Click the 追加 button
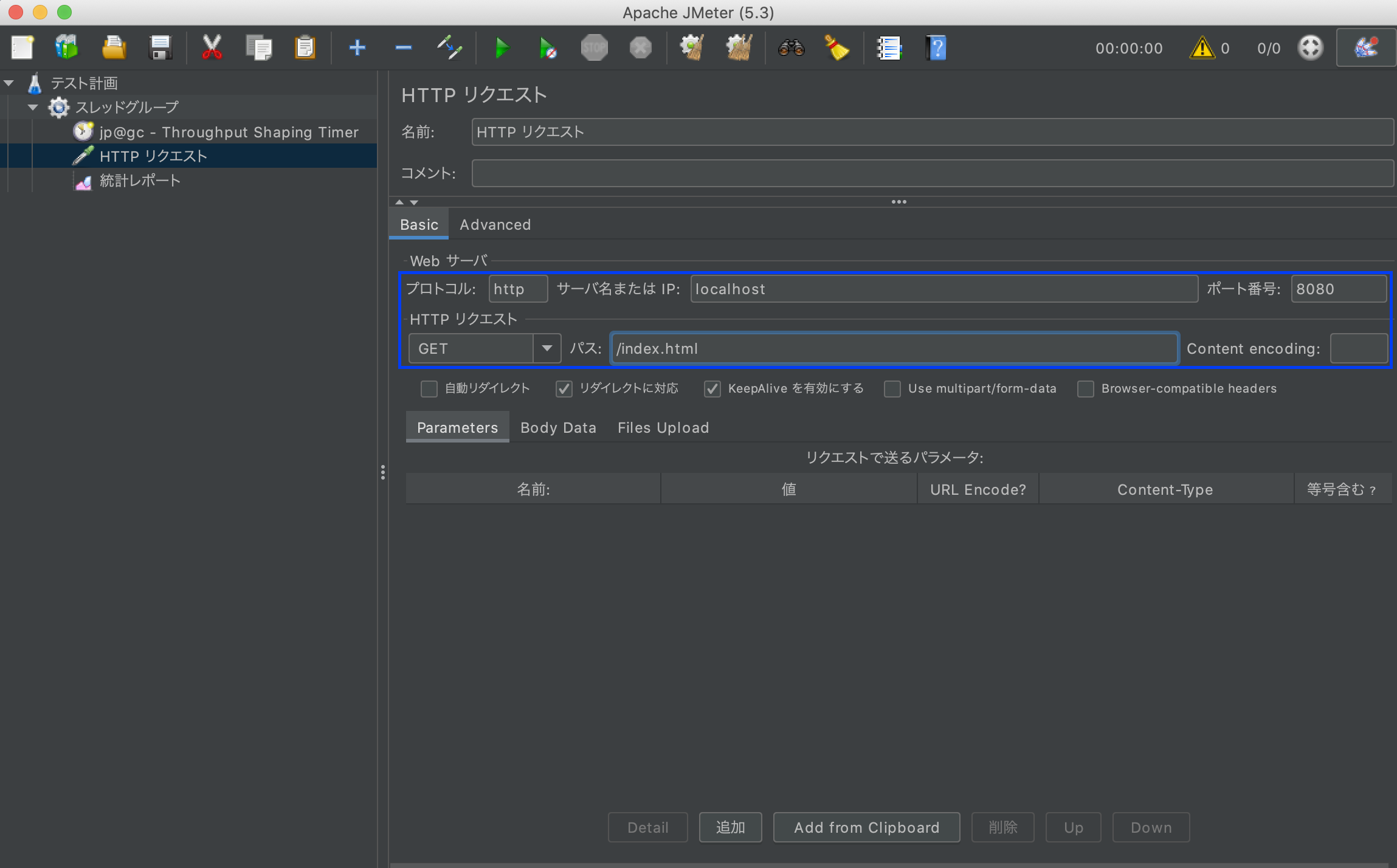1397x868 pixels. tap(730, 827)
